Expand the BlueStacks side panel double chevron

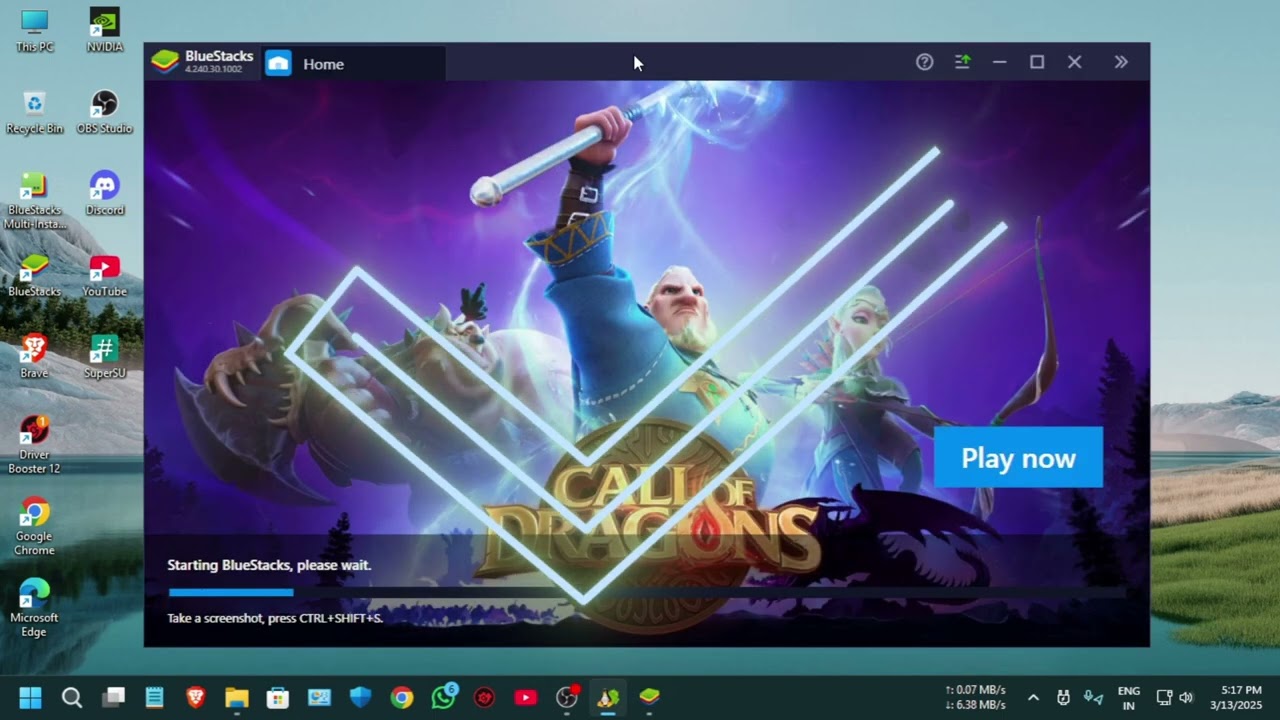click(x=1121, y=62)
